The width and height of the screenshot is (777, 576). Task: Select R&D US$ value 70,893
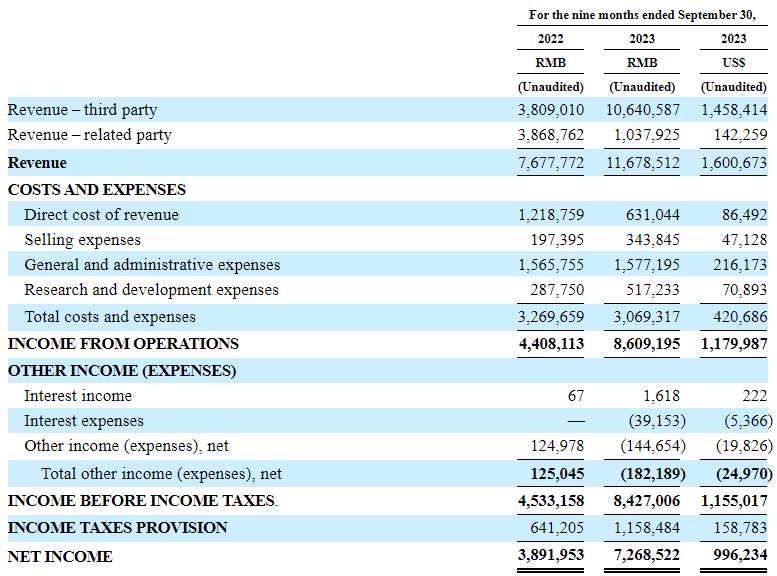744,289
